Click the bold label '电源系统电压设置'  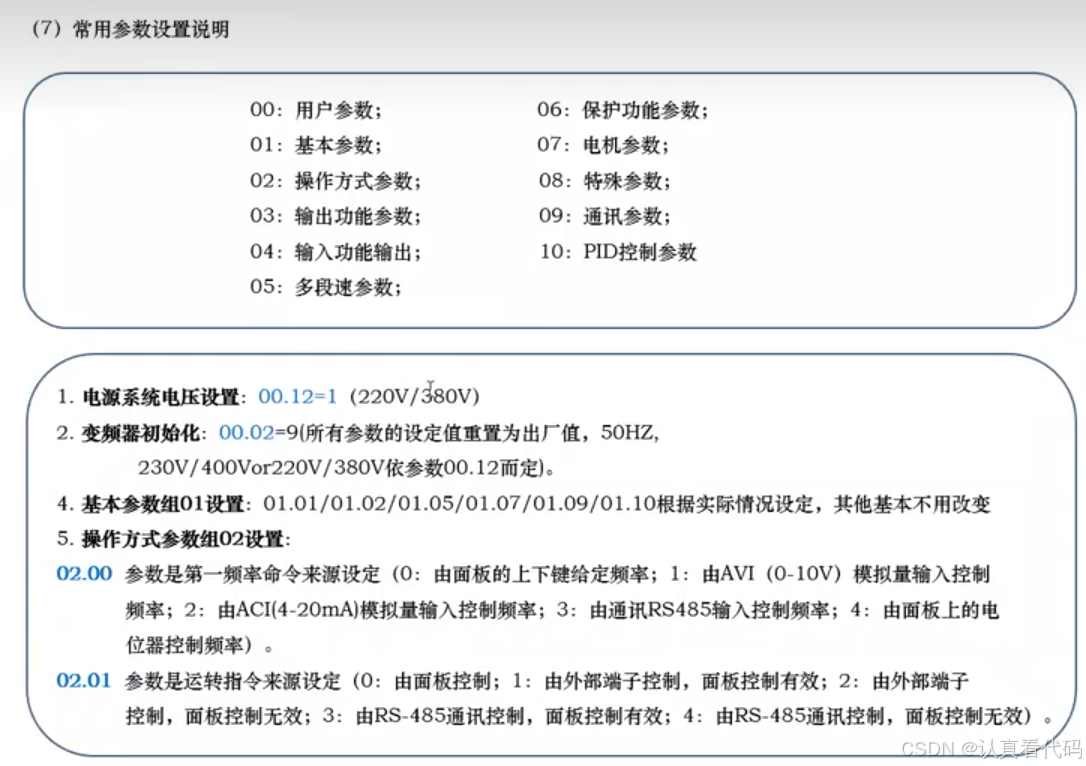(160, 398)
